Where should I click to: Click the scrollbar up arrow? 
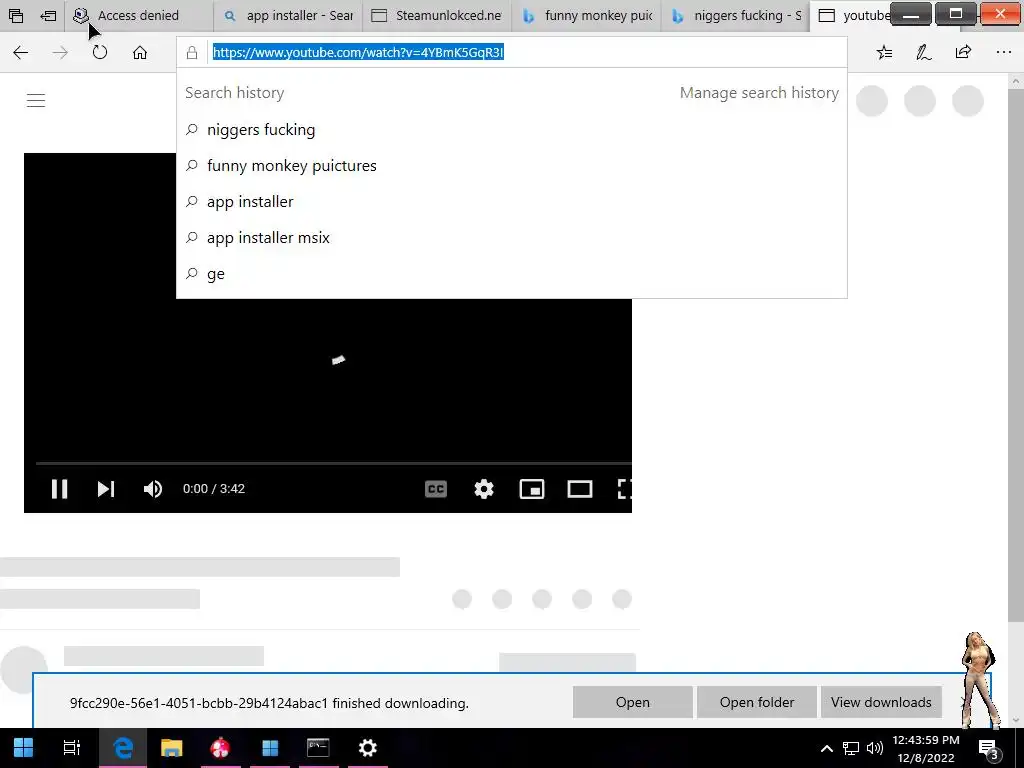1016,82
